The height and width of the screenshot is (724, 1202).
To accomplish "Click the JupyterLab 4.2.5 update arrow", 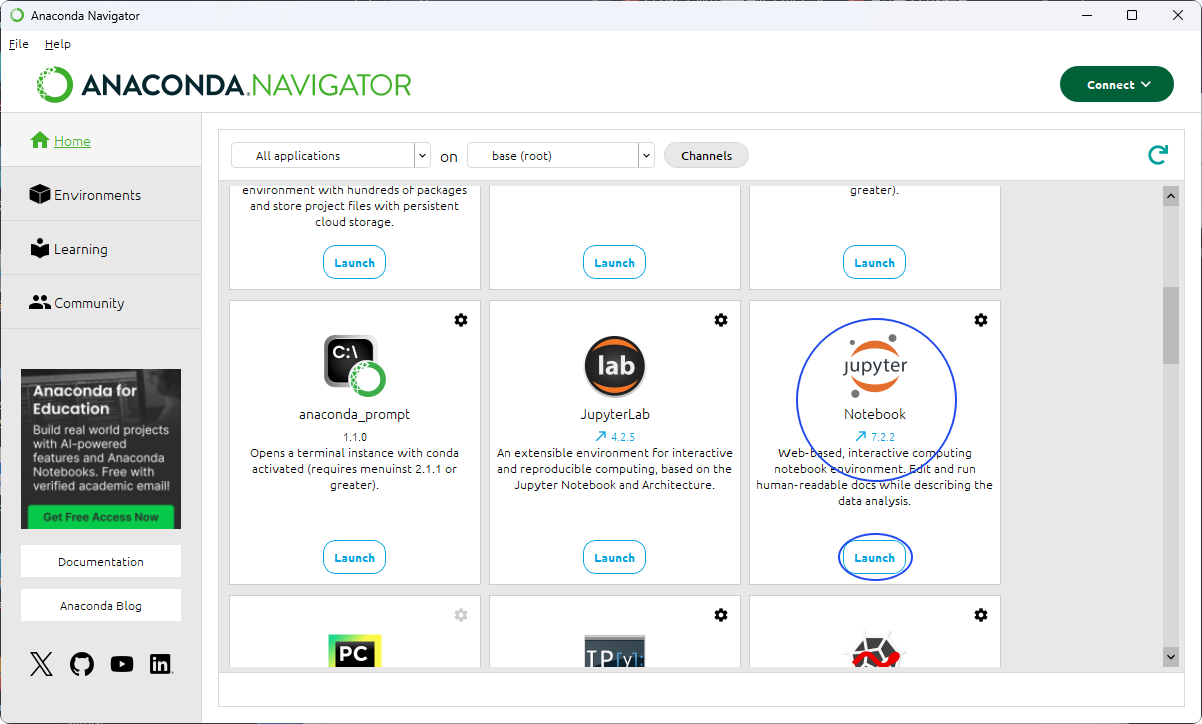I will [x=600, y=437].
